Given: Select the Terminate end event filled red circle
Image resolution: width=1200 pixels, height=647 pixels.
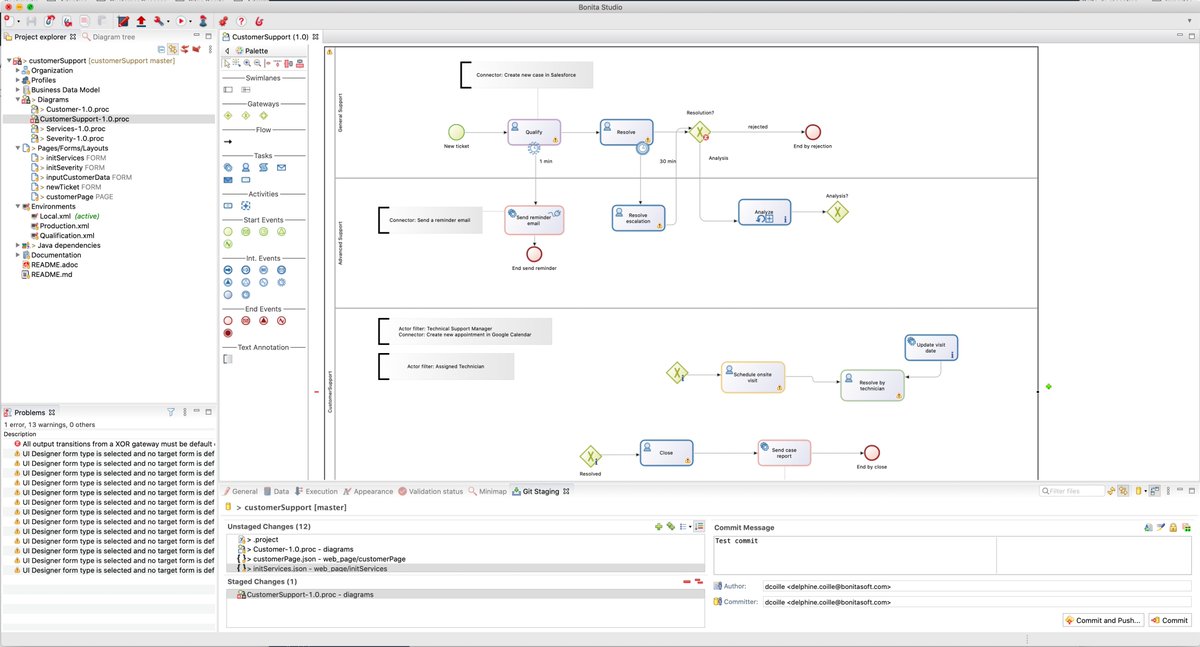Looking at the screenshot, I should [x=229, y=333].
